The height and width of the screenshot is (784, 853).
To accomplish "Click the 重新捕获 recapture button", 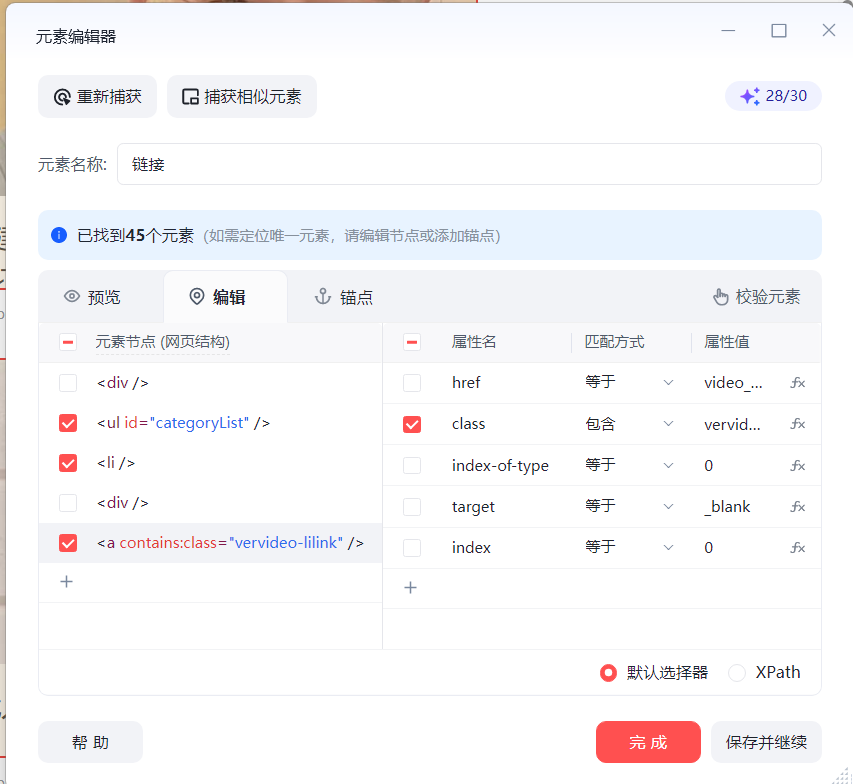I will 97,97.
